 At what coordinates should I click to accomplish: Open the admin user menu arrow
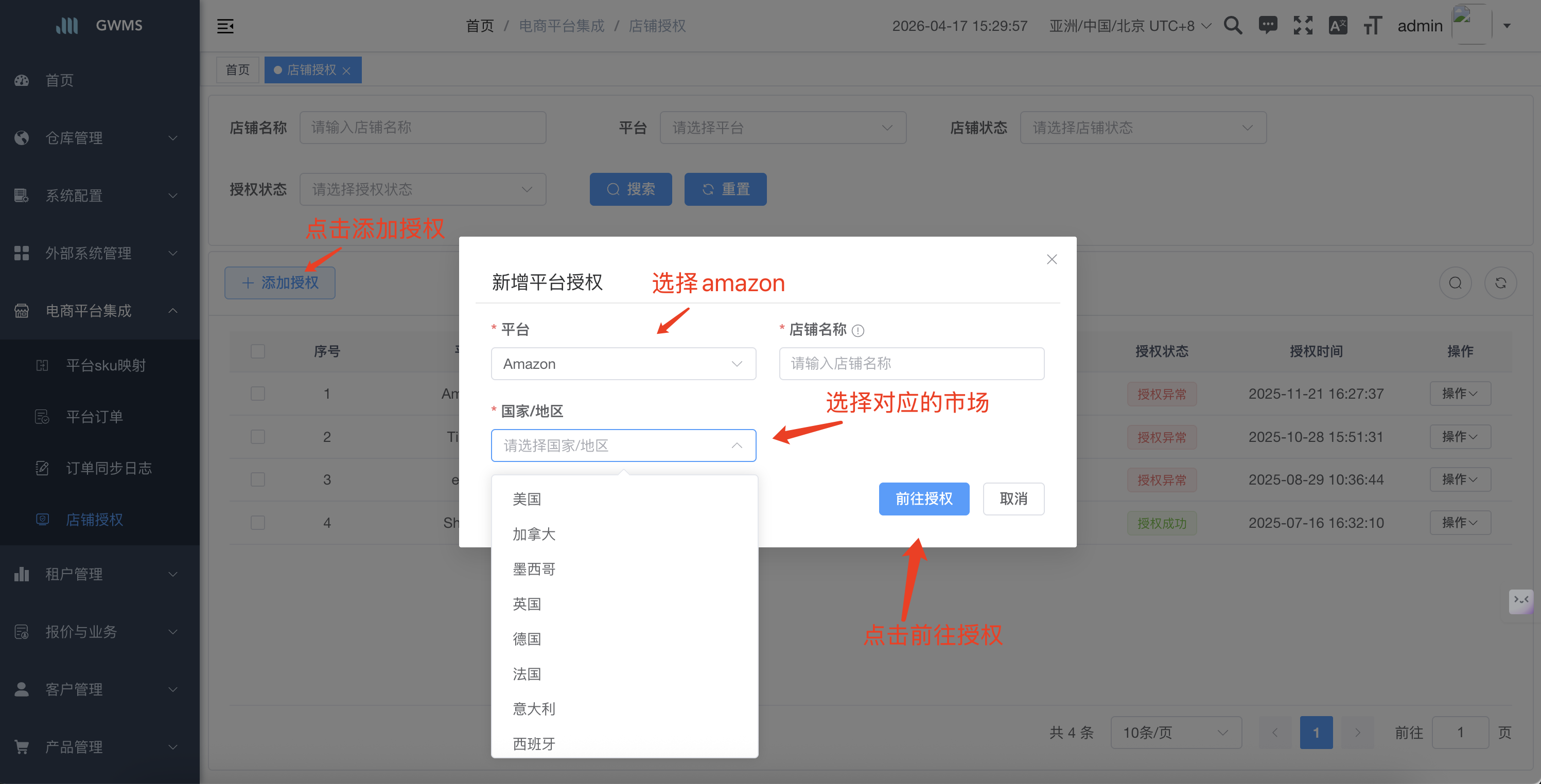pos(1507,26)
